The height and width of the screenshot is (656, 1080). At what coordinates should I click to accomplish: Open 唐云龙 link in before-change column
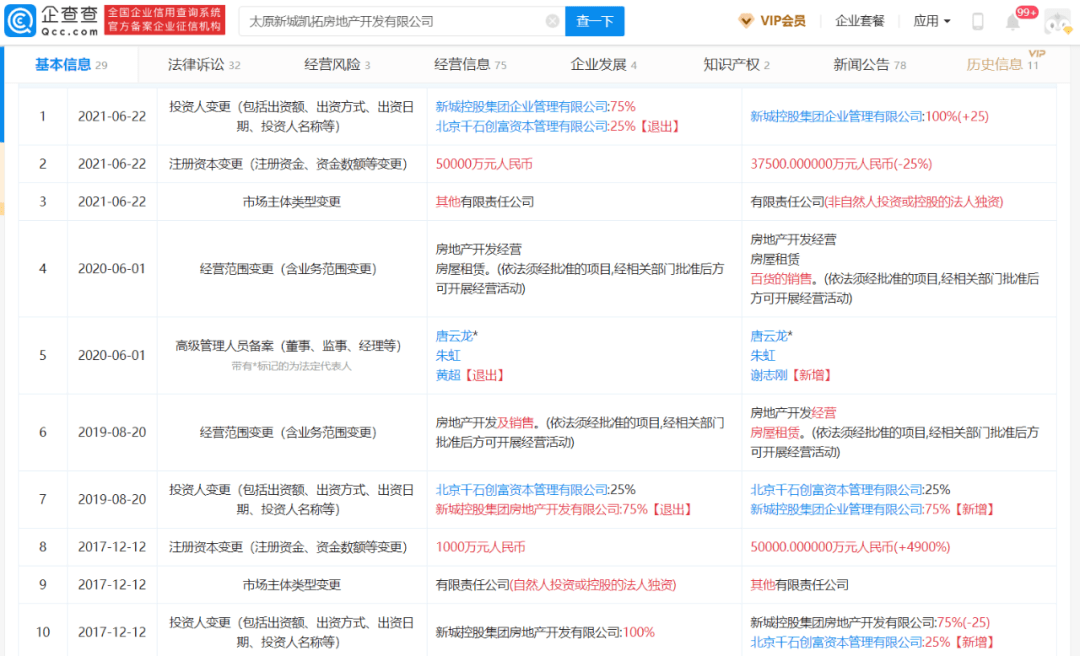tap(454, 336)
